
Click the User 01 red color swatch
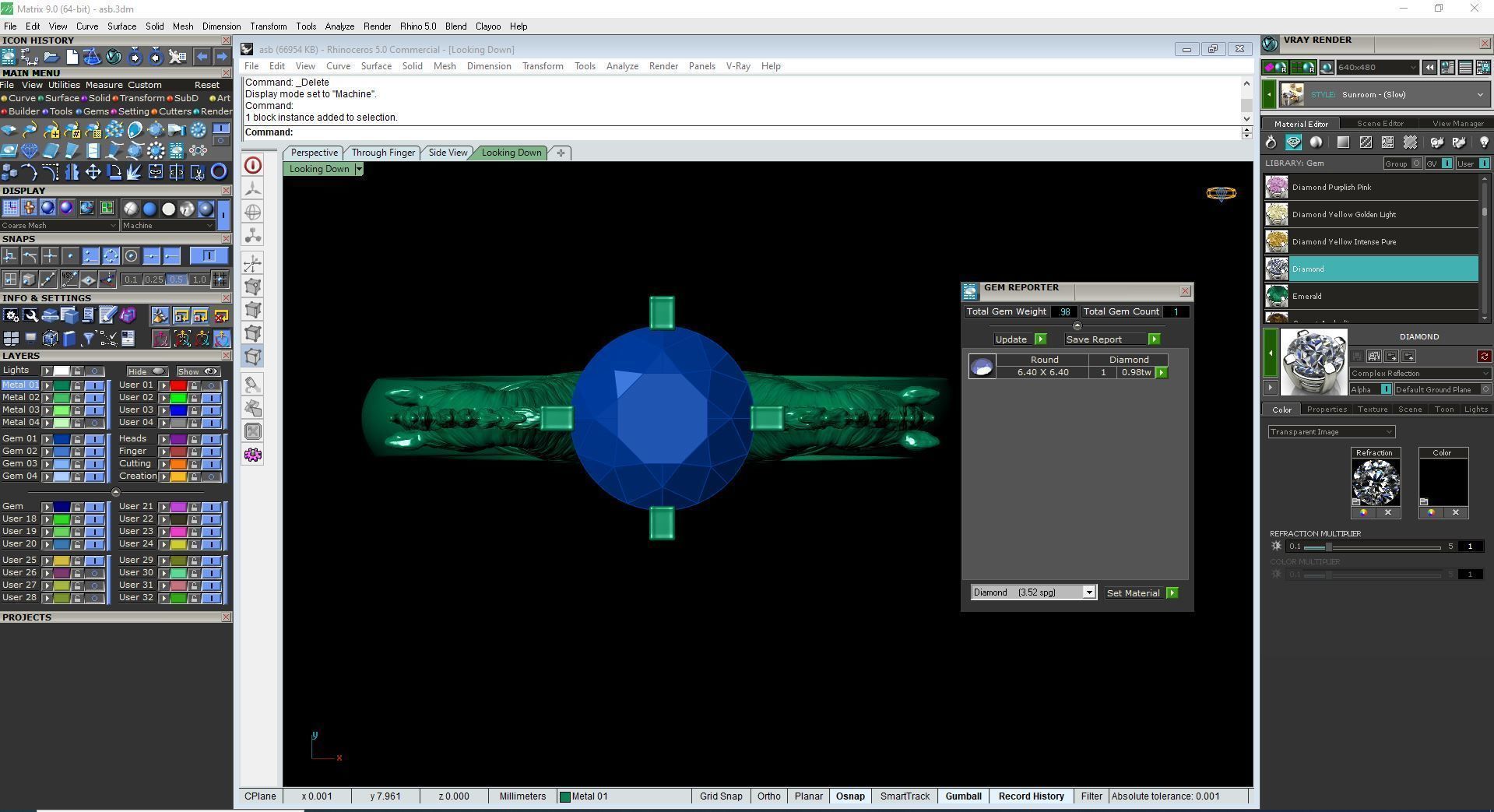pos(178,385)
